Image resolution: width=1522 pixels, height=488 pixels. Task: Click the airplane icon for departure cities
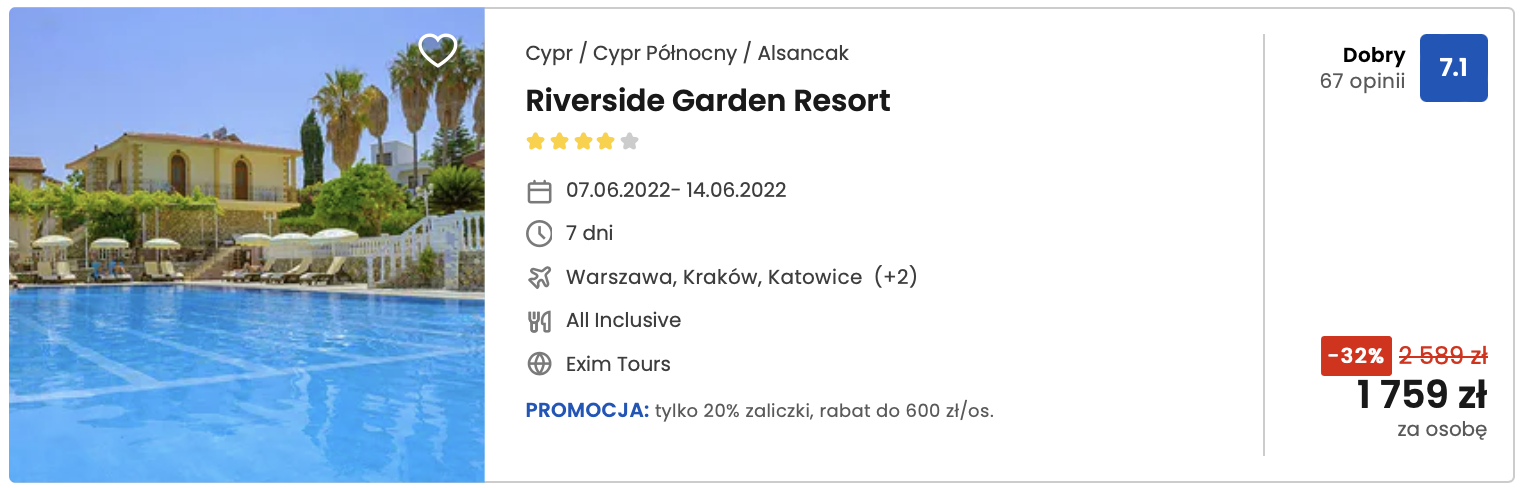coord(539,277)
